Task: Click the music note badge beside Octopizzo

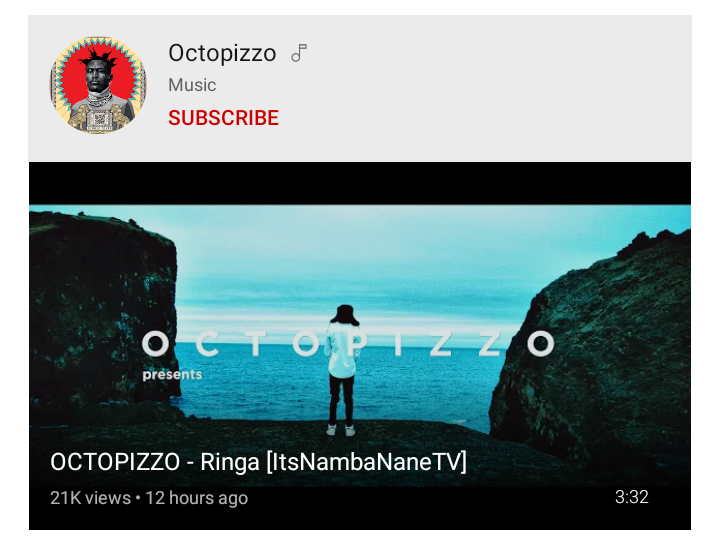Action: [x=299, y=53]
